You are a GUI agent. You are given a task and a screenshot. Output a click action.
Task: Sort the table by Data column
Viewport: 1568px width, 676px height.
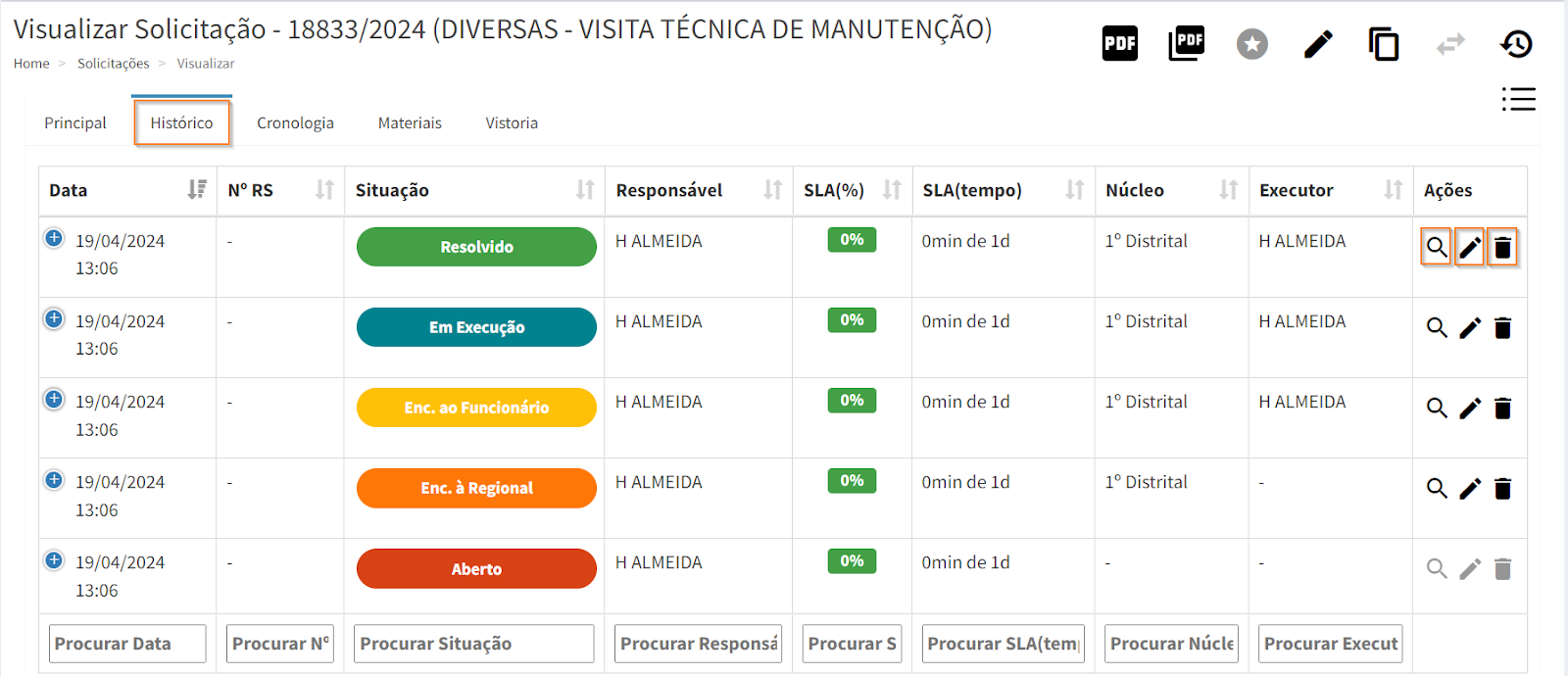[x=197, y=190]
